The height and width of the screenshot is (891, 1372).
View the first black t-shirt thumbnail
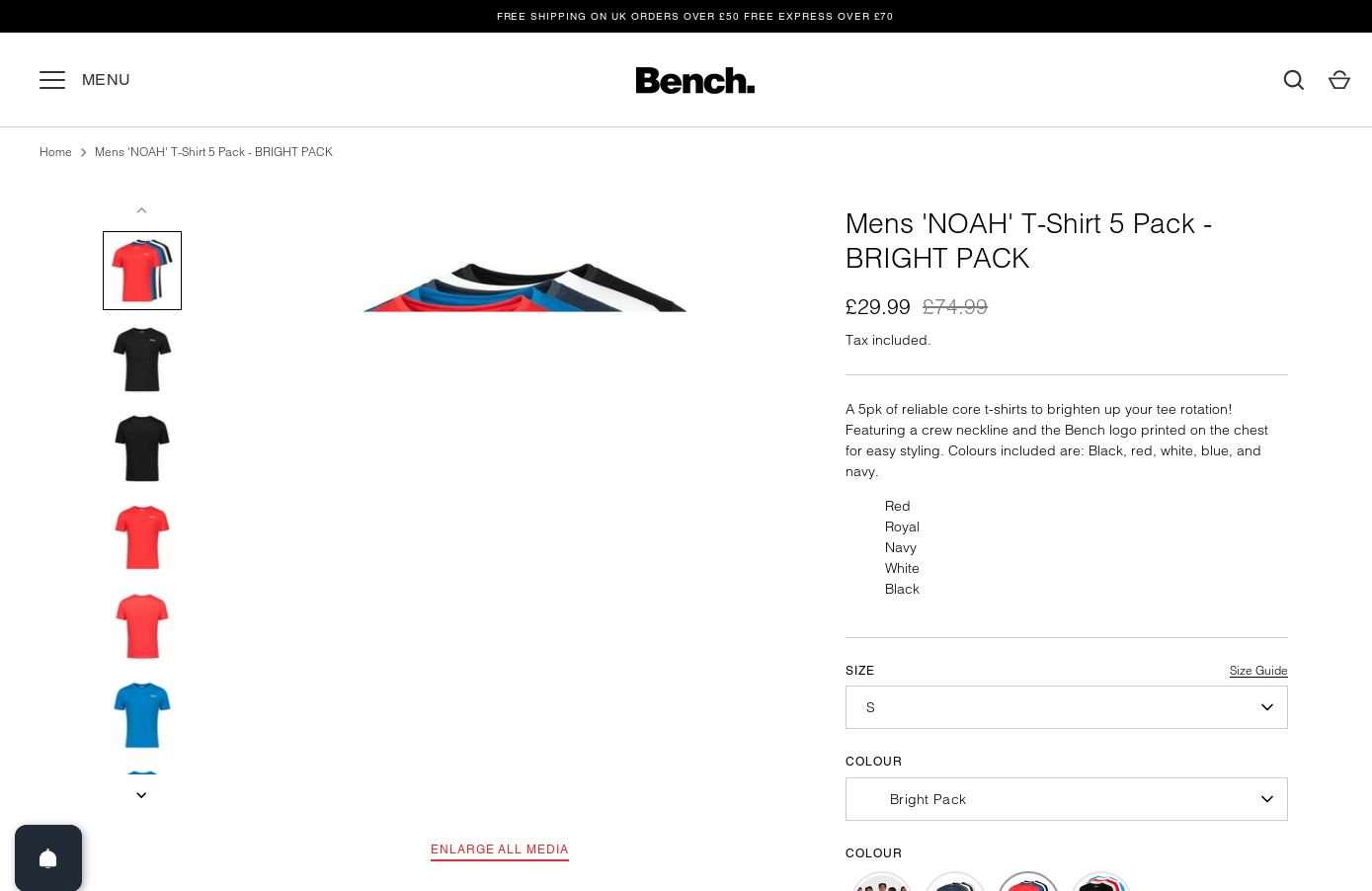pyautogui.click(x=142, y=360)
